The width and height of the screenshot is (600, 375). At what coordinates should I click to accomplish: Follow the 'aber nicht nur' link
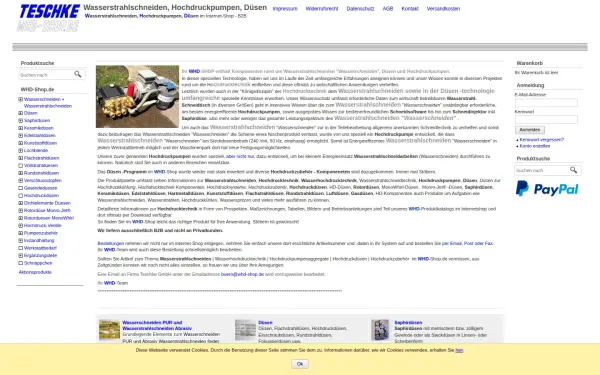pos(240,157)
